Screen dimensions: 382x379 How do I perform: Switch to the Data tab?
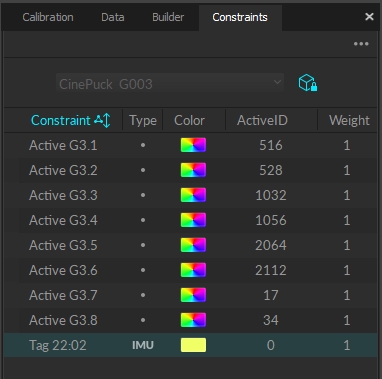point(113,17)
